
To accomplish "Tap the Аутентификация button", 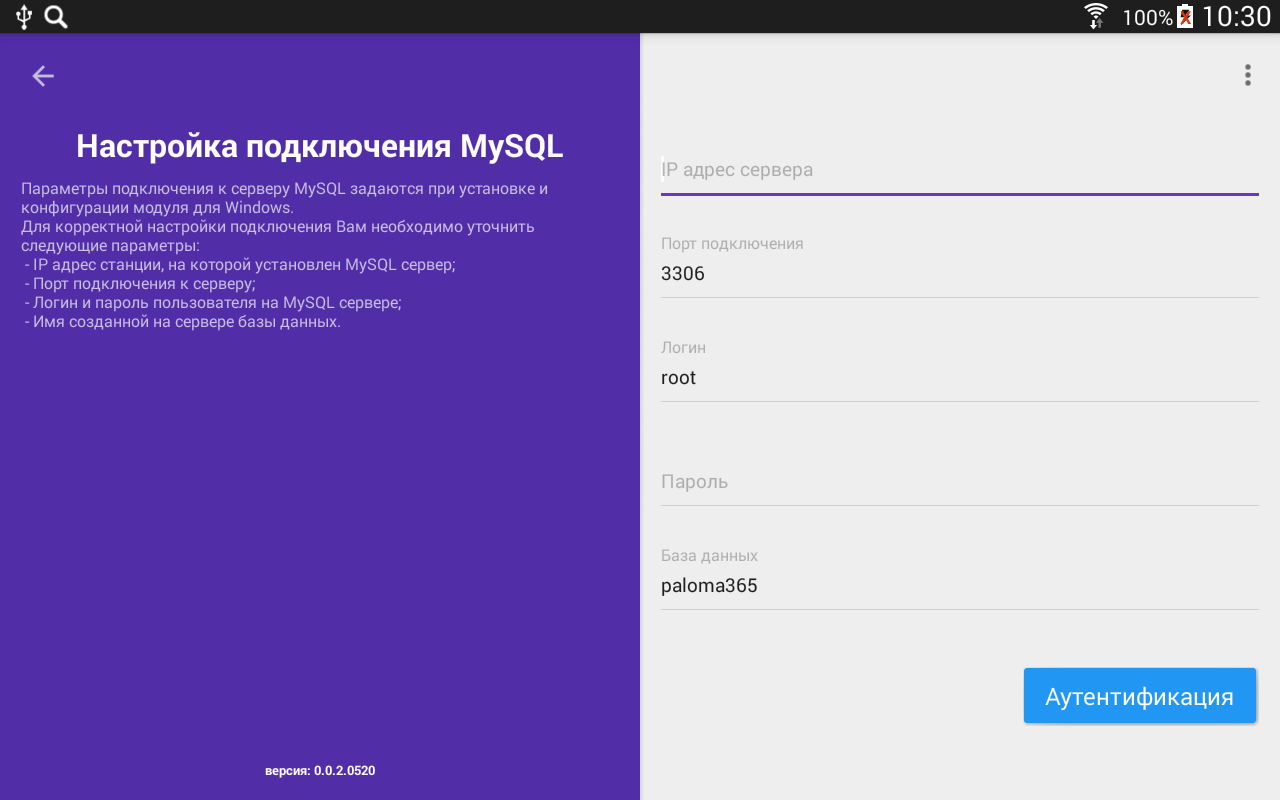I will pos(1140,696).
